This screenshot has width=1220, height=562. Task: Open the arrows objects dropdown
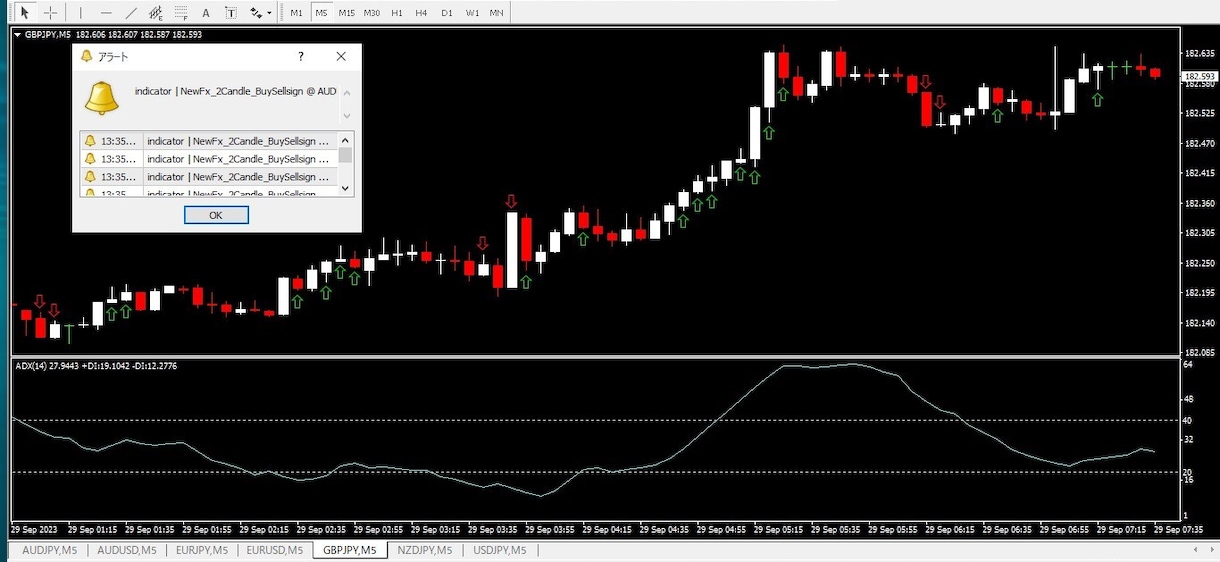[x=261, y=13]
